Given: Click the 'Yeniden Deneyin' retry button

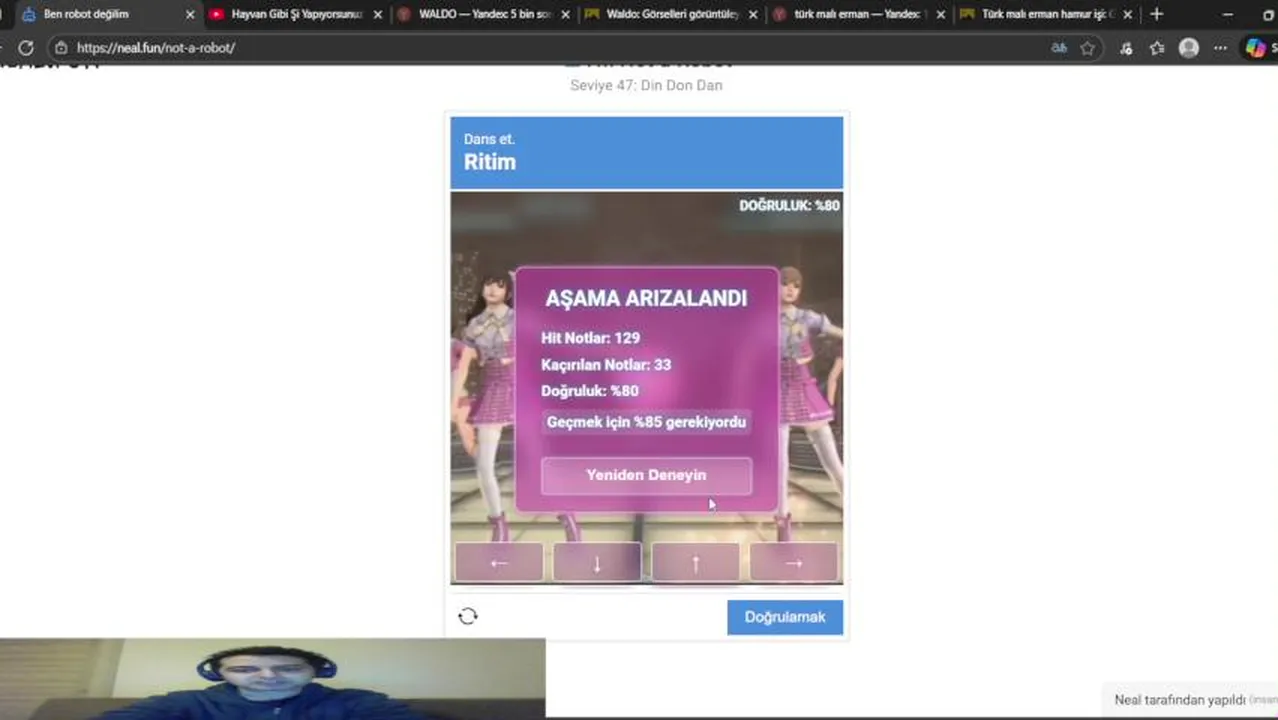Looking at the screenshot, I should click(x=646, y=475).
